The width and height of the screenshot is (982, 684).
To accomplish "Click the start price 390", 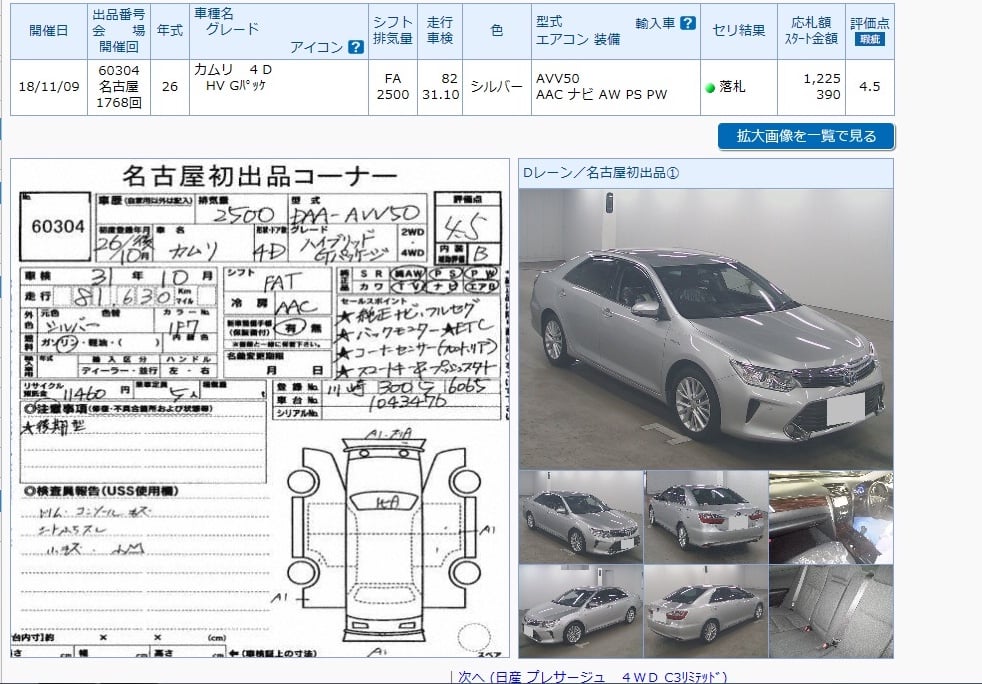I will (828, 95).
